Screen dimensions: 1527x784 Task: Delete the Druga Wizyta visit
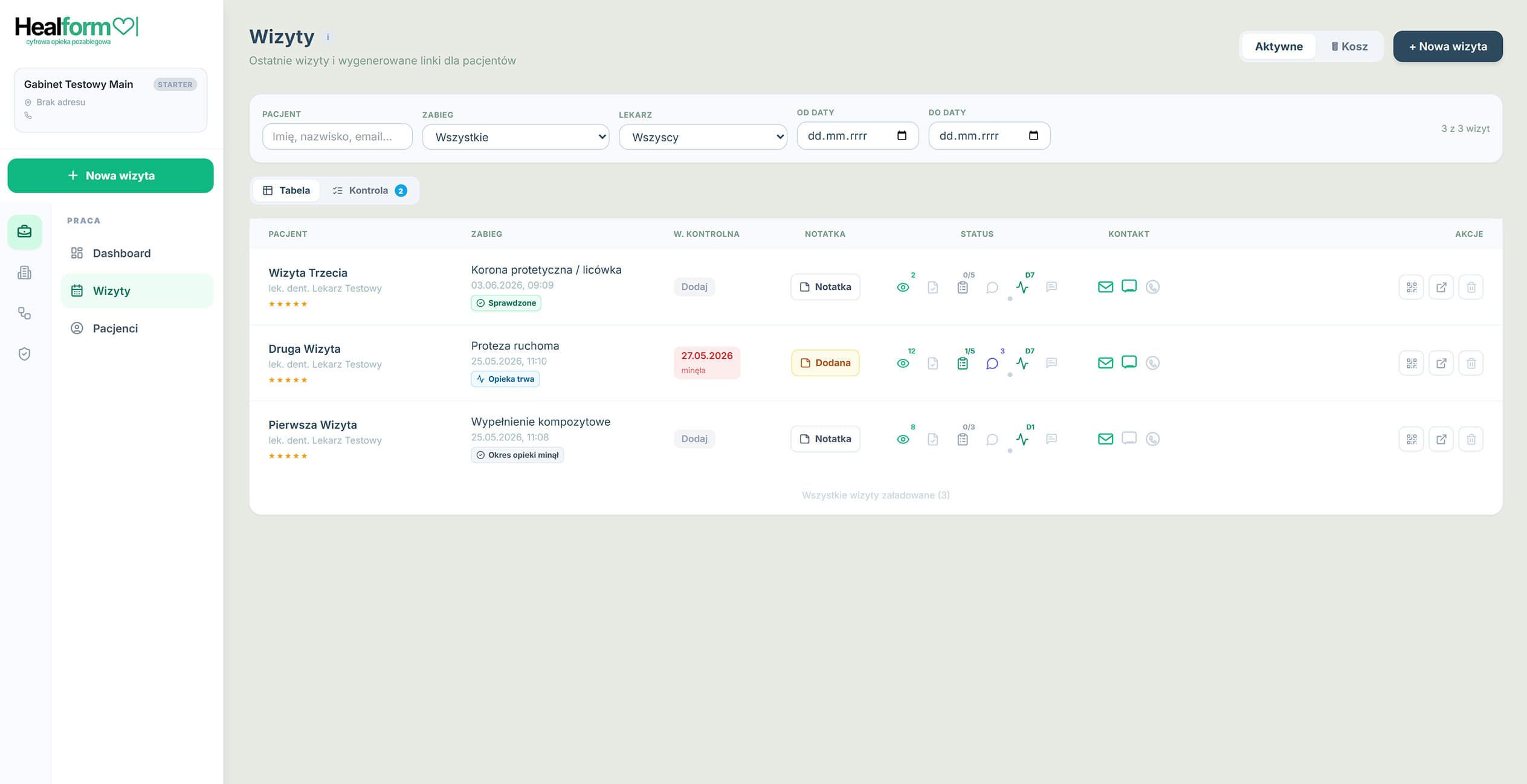(1471, 363)
